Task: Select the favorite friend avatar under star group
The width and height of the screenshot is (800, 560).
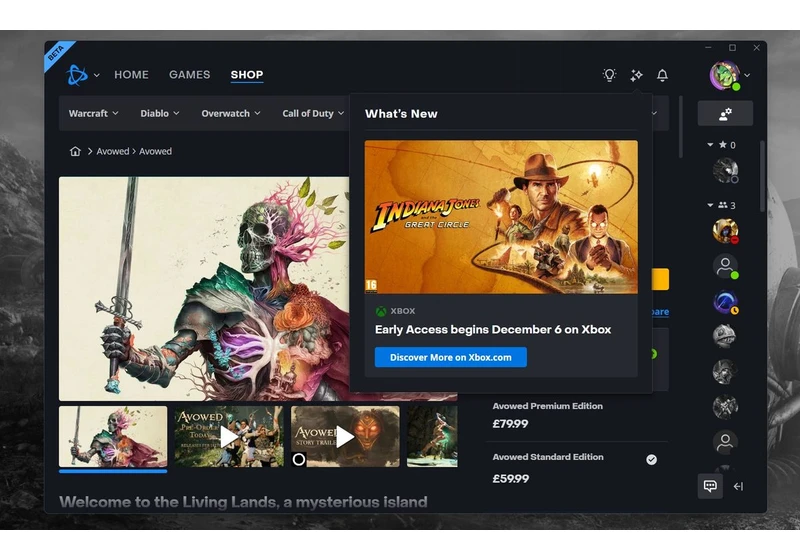Action: tap(725, 170)
